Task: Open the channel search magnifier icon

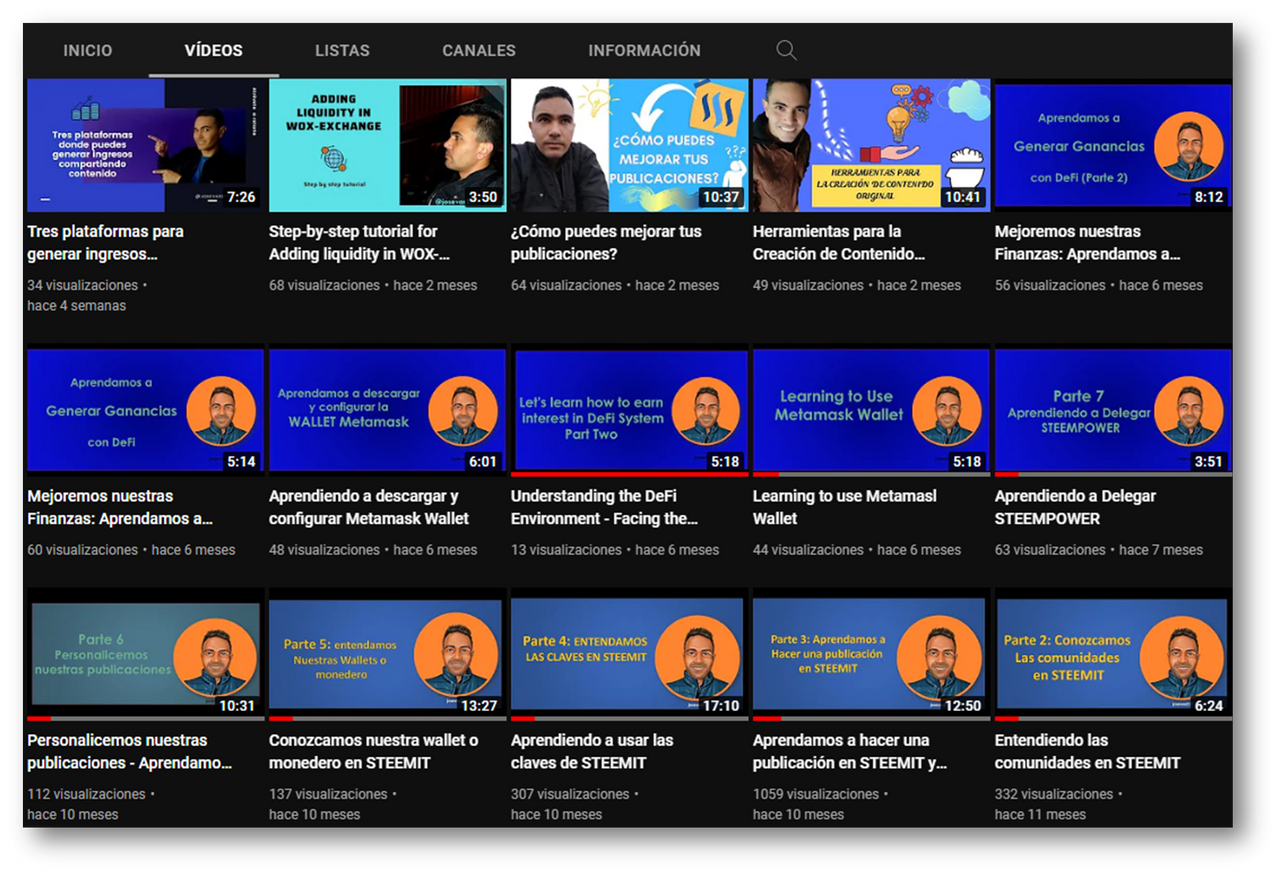Action: pos(786,50)
